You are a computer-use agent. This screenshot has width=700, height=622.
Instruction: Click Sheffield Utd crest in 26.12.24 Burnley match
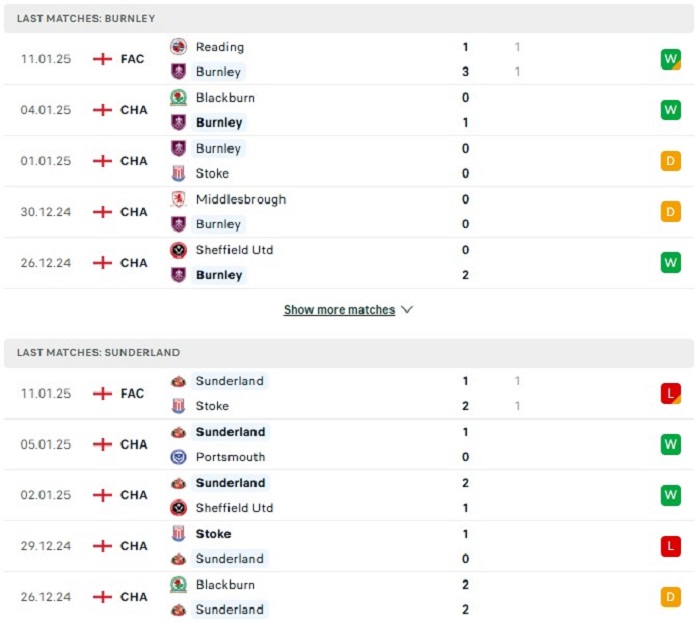(178, 250)
